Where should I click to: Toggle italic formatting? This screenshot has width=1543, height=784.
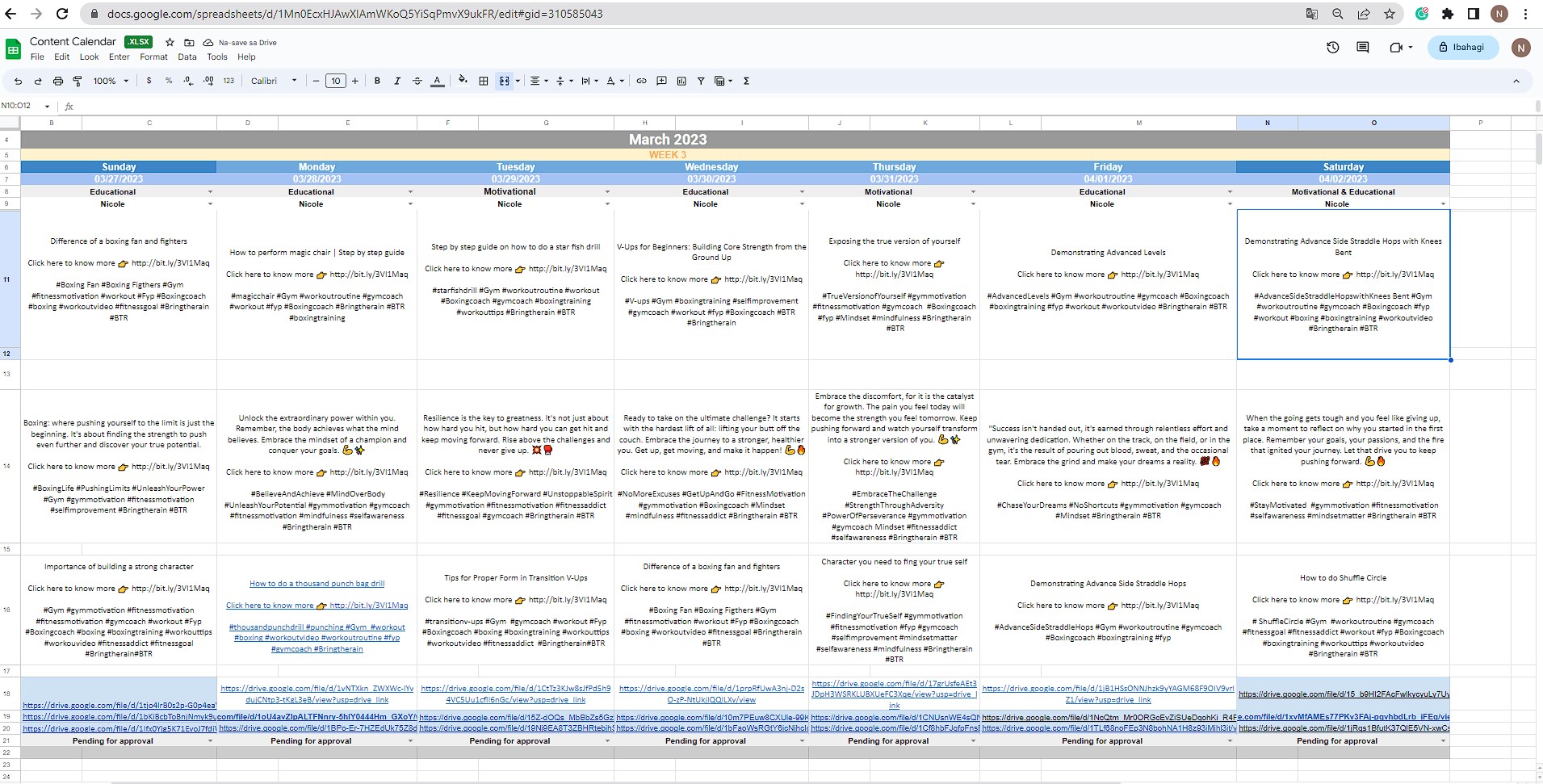[397, 81]
